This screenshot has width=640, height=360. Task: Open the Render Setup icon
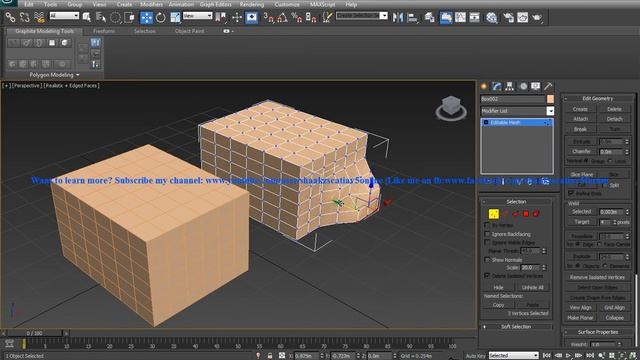[x=508, y=17]
